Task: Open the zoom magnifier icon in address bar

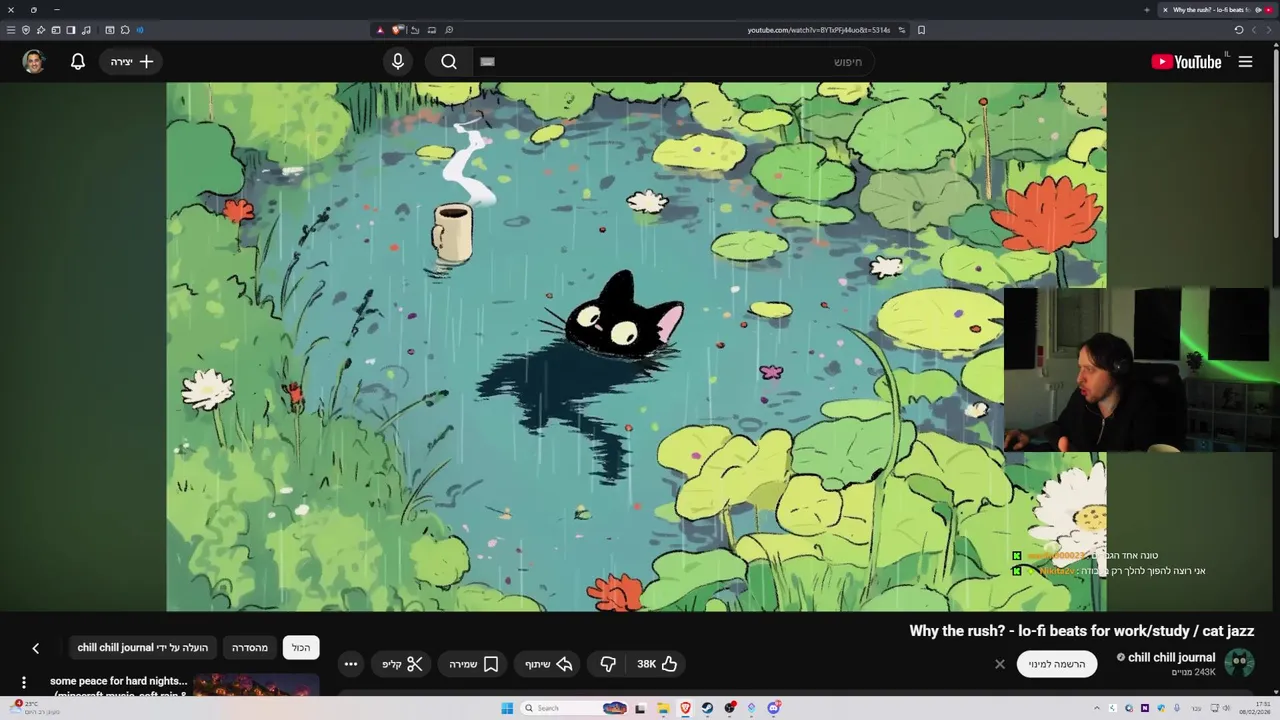Action: [x=449, y=30]
